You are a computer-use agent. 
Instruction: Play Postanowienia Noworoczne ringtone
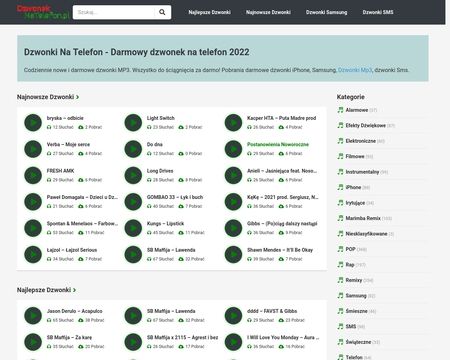[233, 149]
